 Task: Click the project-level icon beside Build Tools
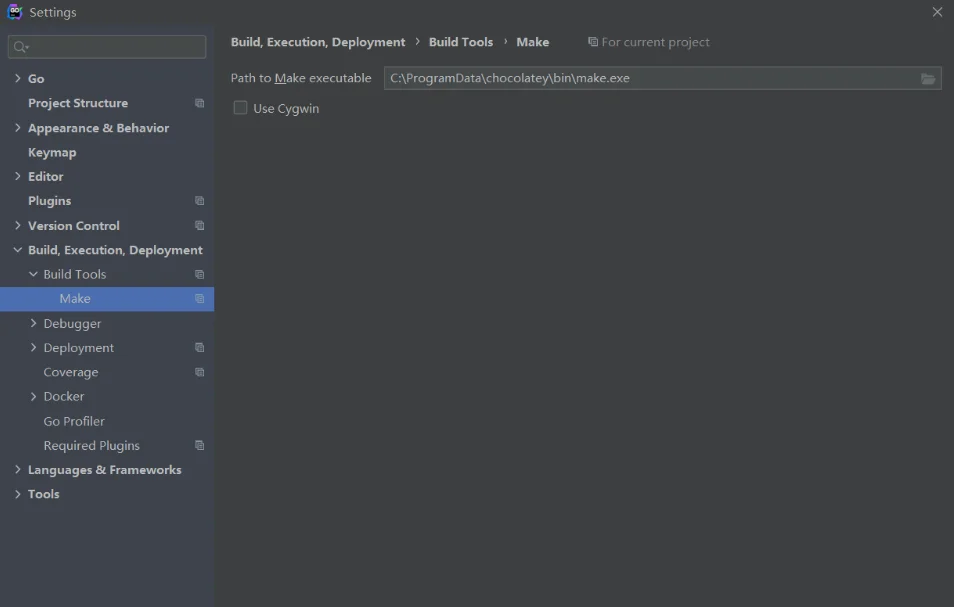[200, 274]
